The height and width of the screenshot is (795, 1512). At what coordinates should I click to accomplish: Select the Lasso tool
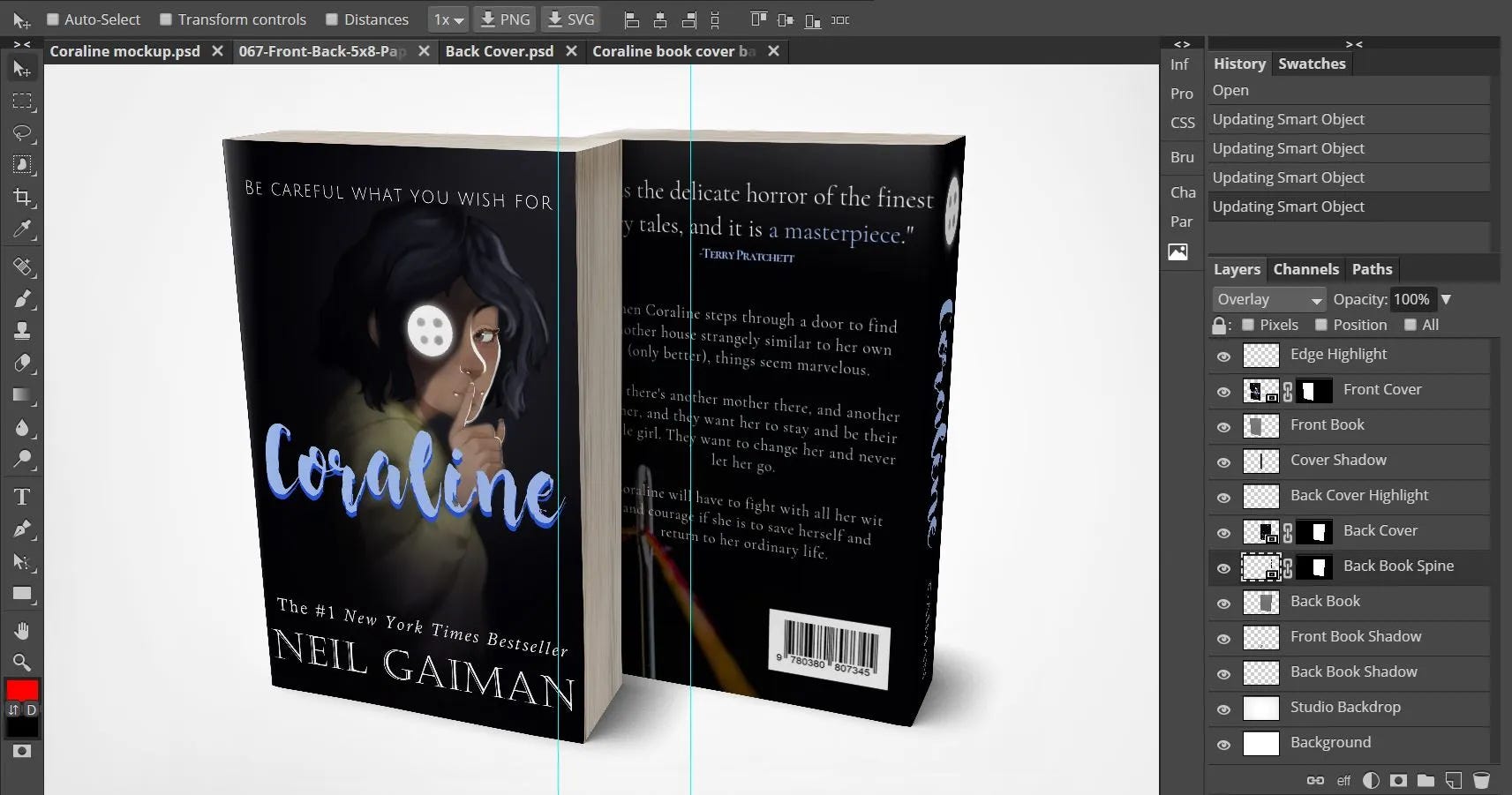tap(22, 133)
